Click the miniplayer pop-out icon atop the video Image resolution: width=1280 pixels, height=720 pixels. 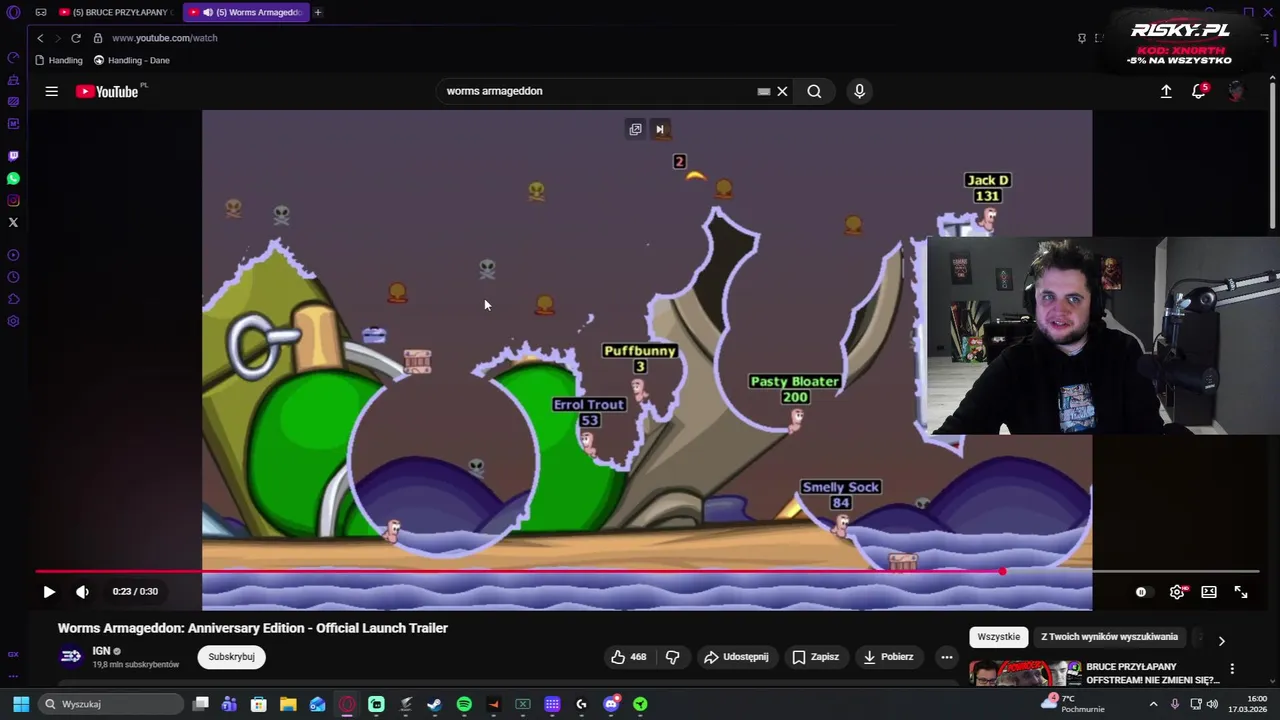click(x=635, y=129)
